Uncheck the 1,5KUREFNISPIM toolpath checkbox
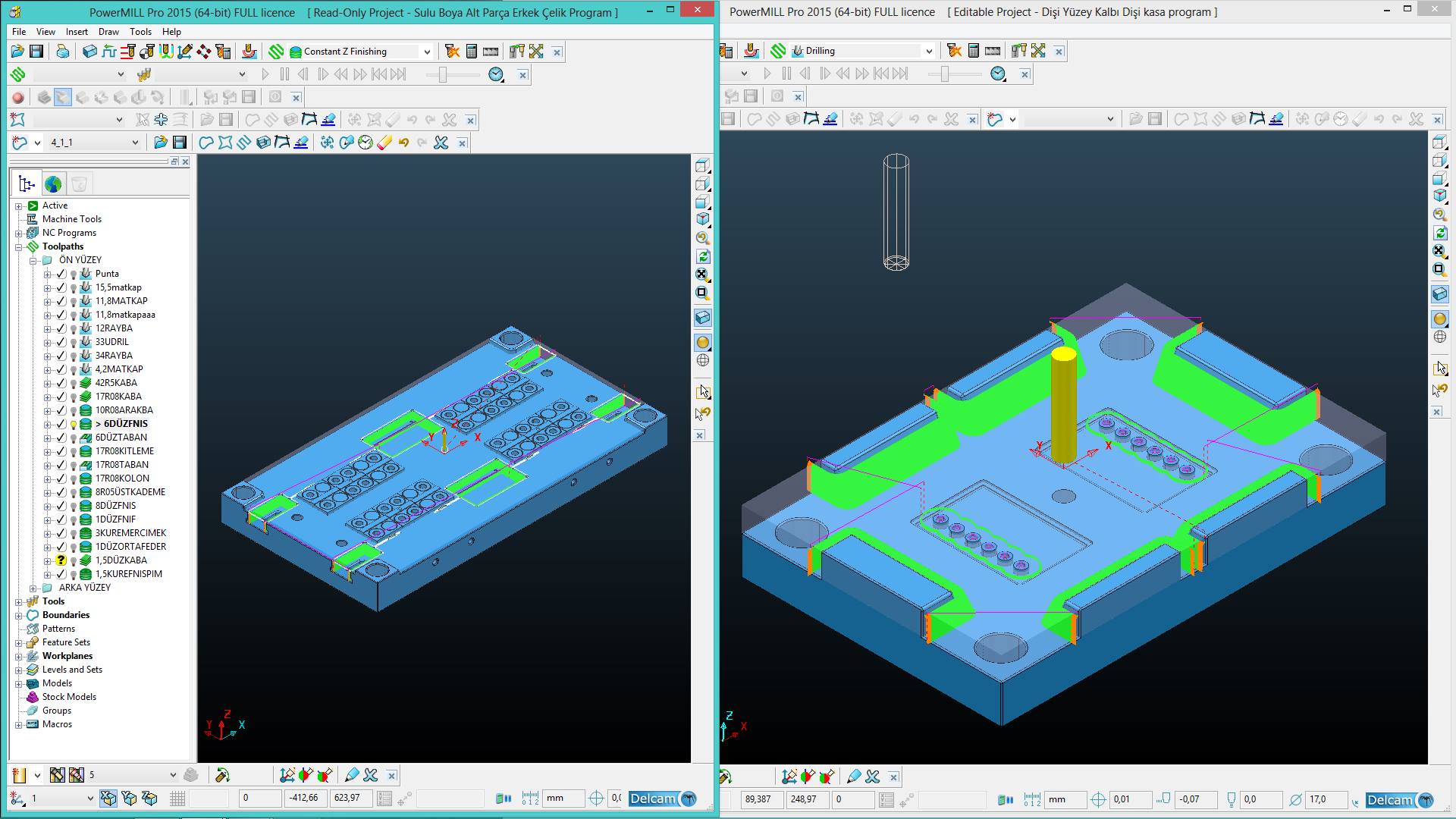 coord(61,574)
